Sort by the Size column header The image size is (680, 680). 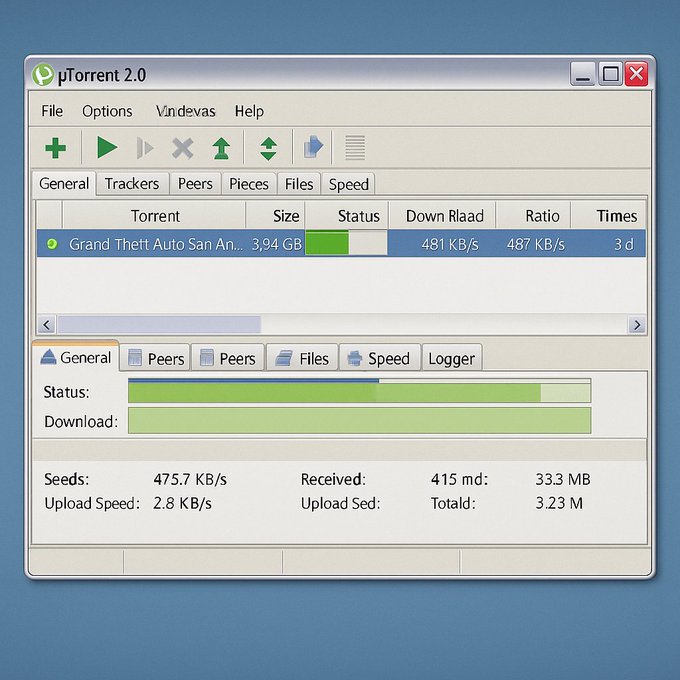275,216
